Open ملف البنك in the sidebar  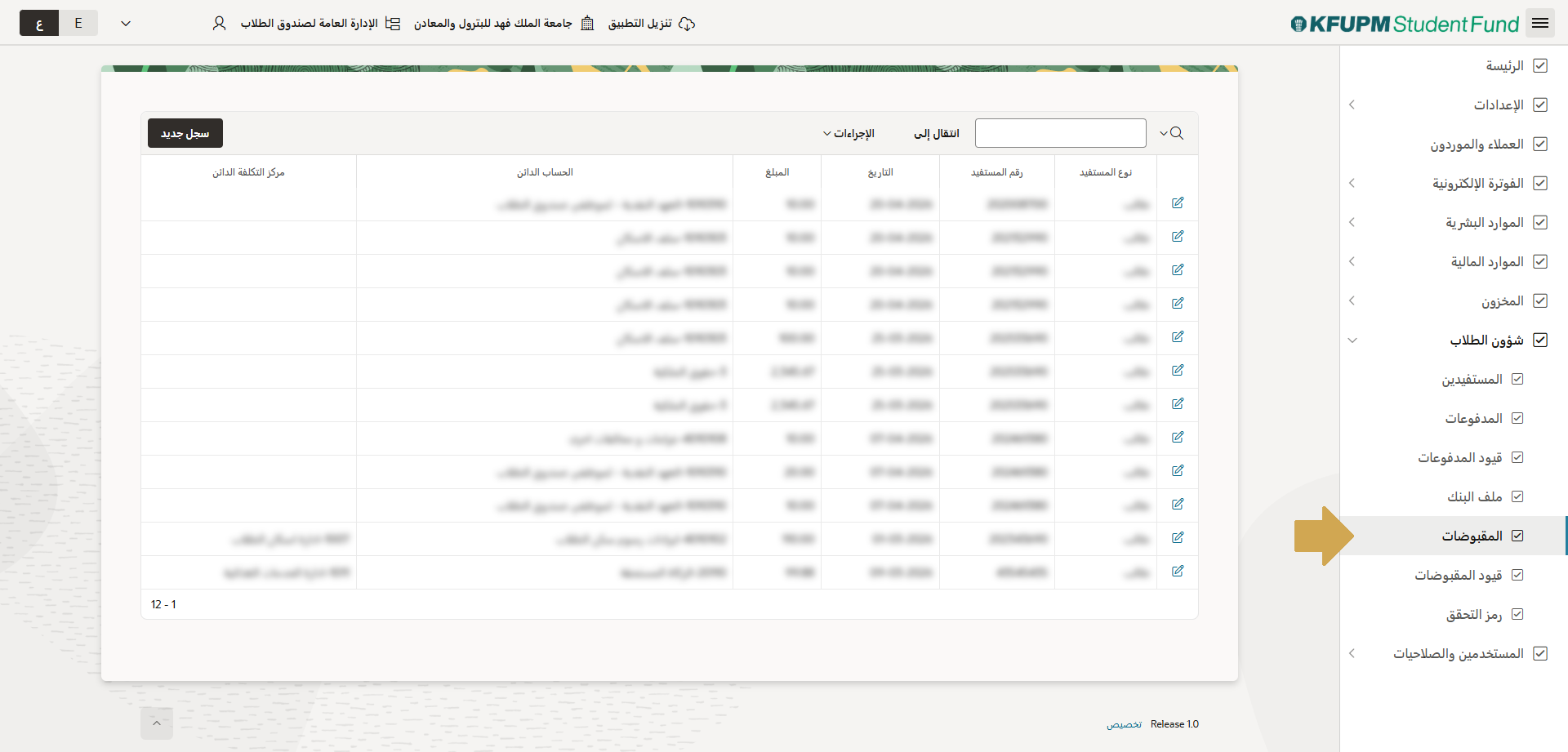pos(1475,496)
